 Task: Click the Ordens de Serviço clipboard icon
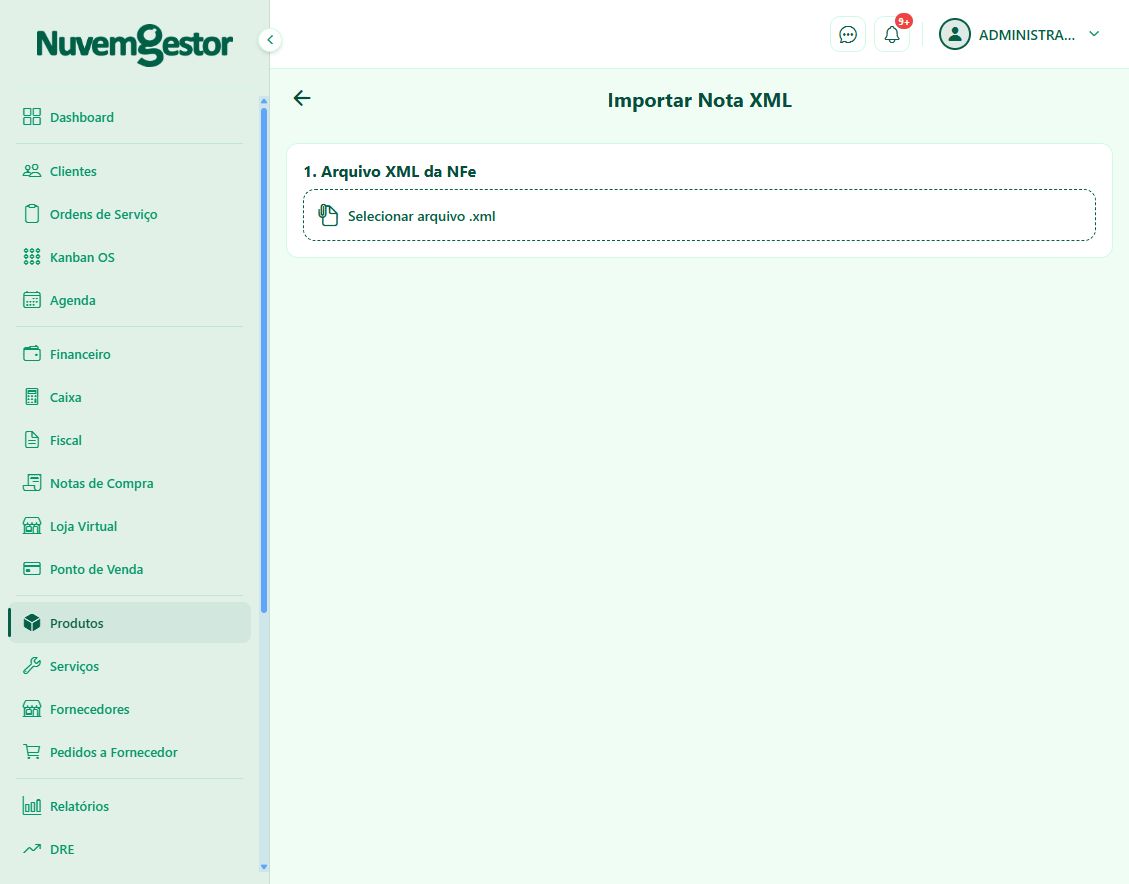point(32,214)
